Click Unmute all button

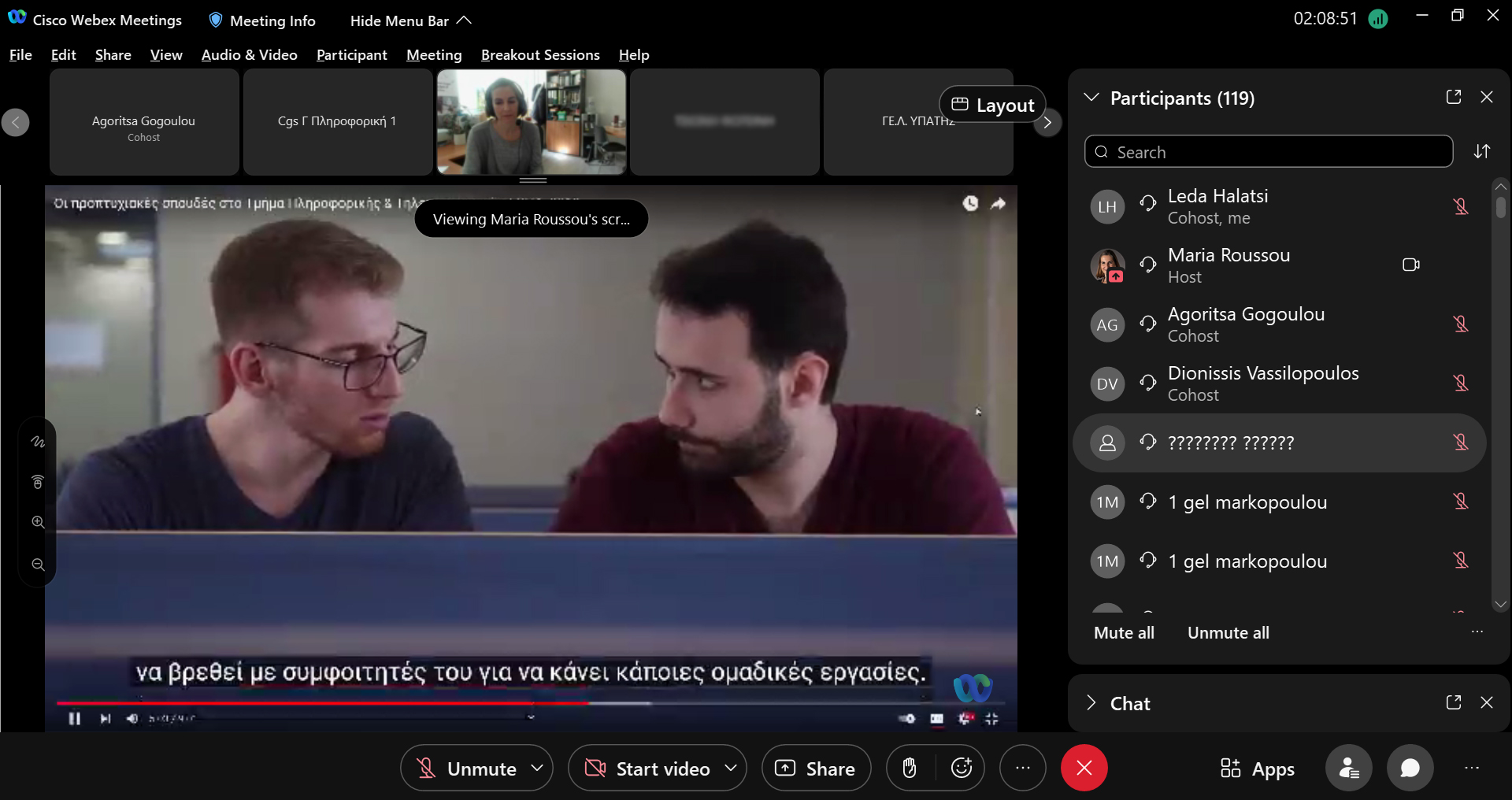[1228, 632]
